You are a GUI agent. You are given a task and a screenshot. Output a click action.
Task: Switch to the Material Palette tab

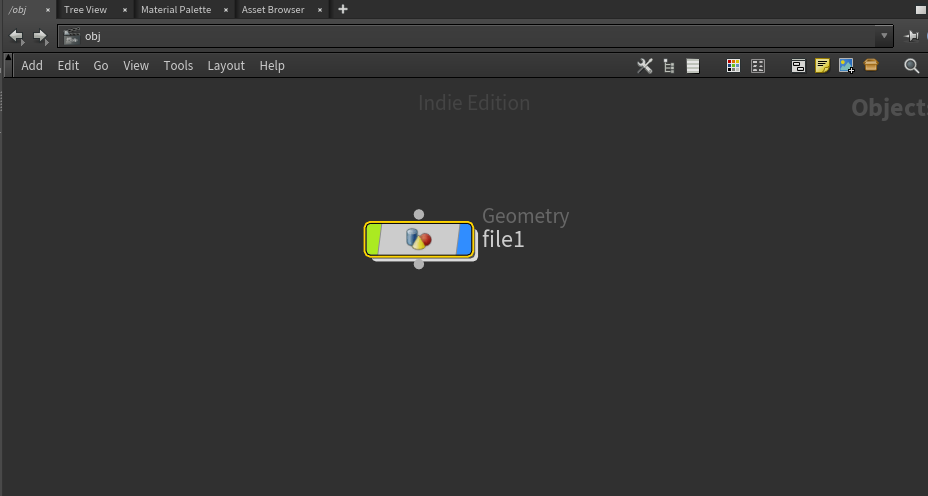click(176, 9)
